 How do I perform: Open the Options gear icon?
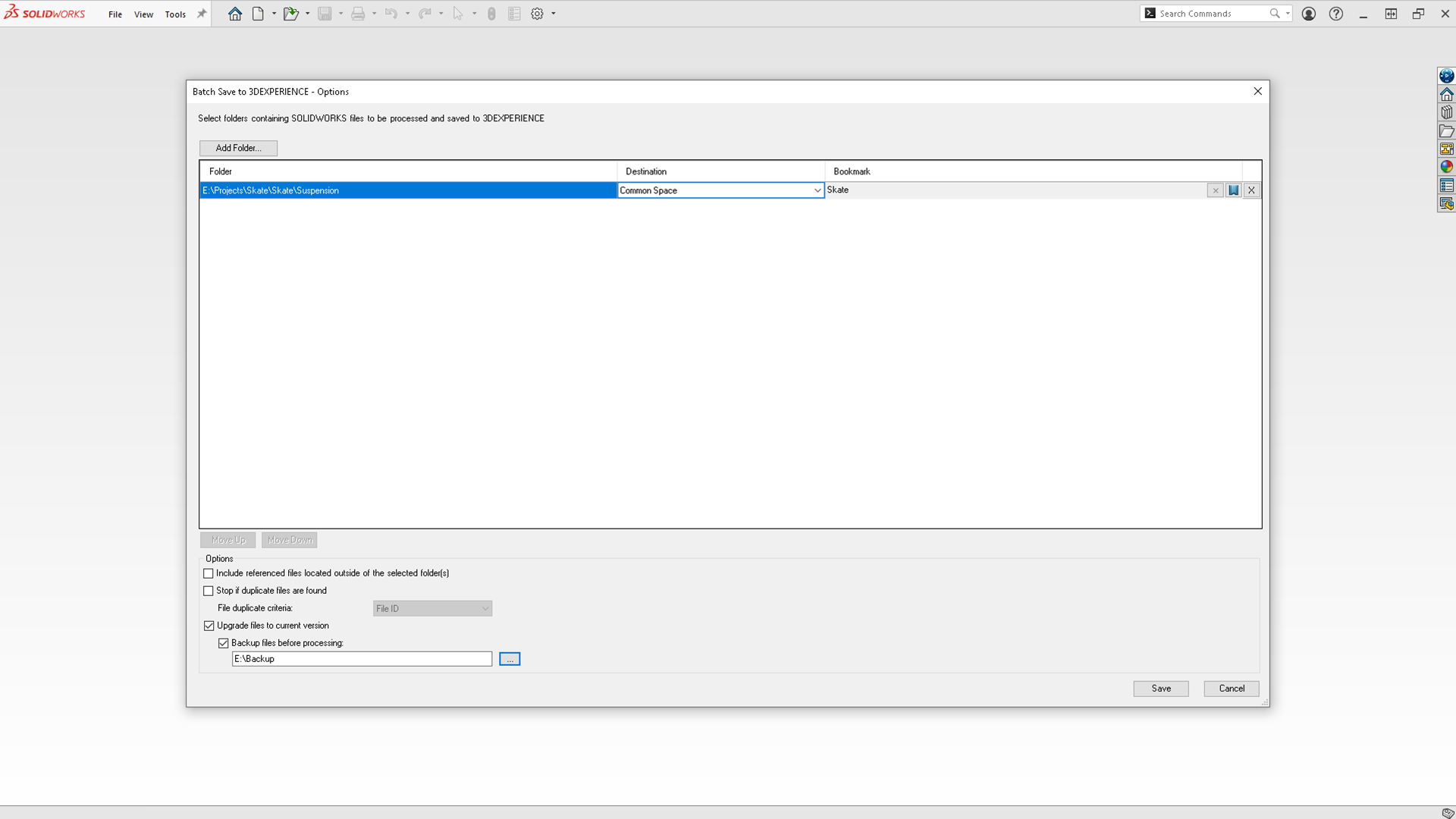[537, 14]
